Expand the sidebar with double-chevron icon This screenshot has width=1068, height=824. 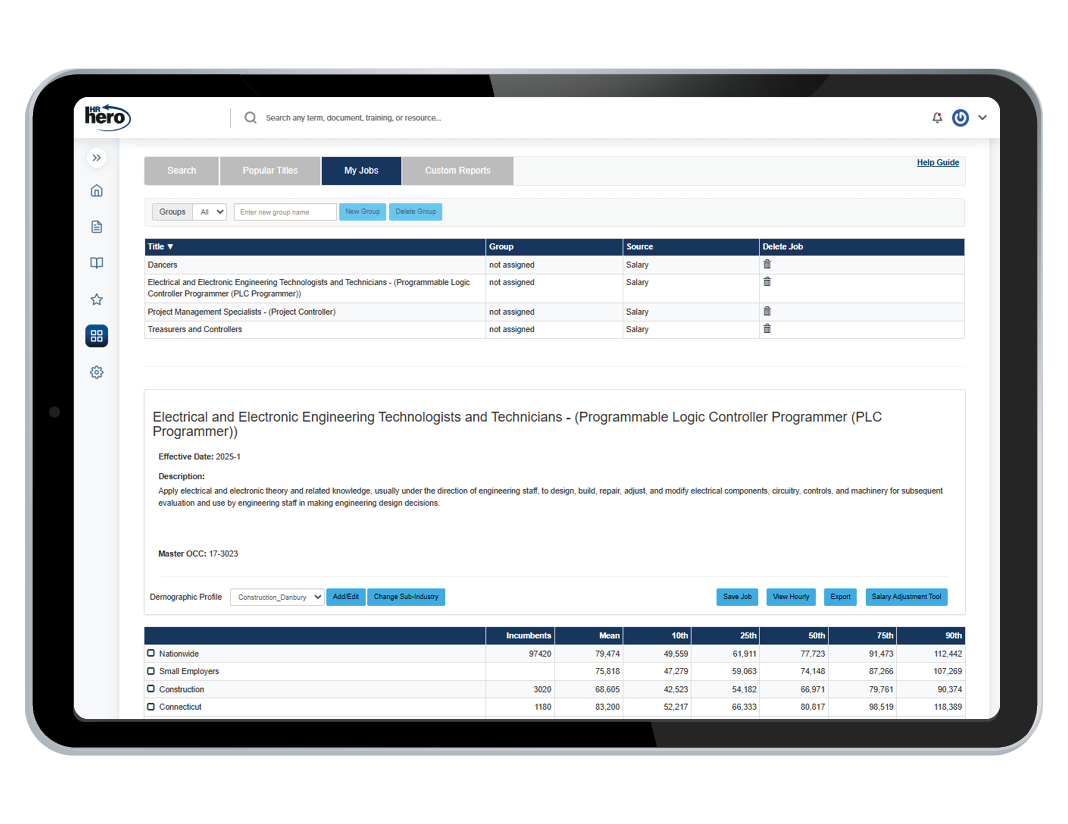(x=97, y=158)
